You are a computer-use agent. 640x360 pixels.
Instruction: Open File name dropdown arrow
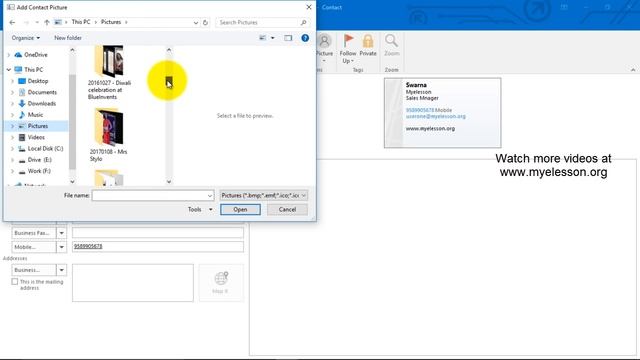[210, 196]
